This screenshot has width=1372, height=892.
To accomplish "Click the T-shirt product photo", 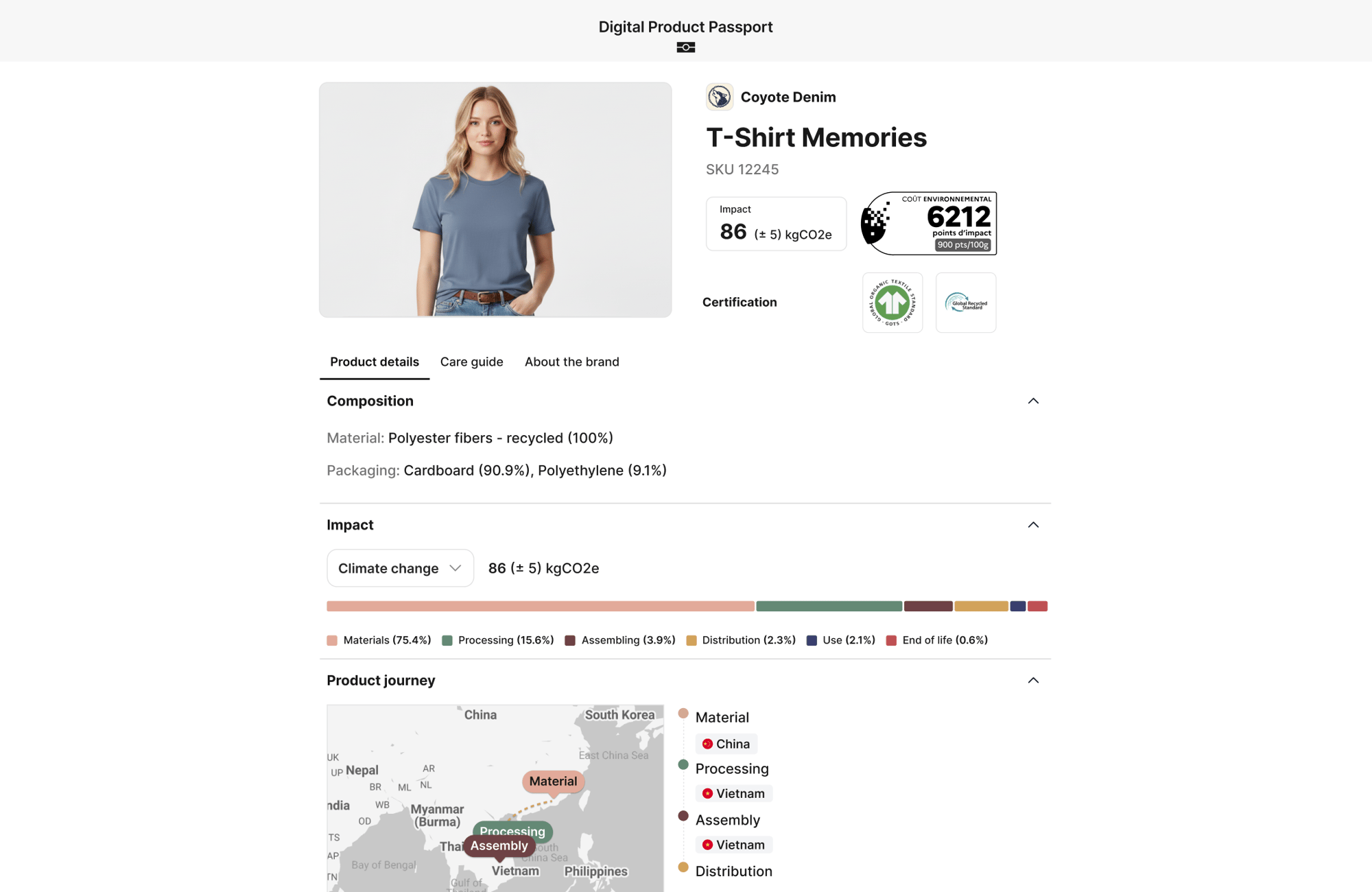I will 495,200.
